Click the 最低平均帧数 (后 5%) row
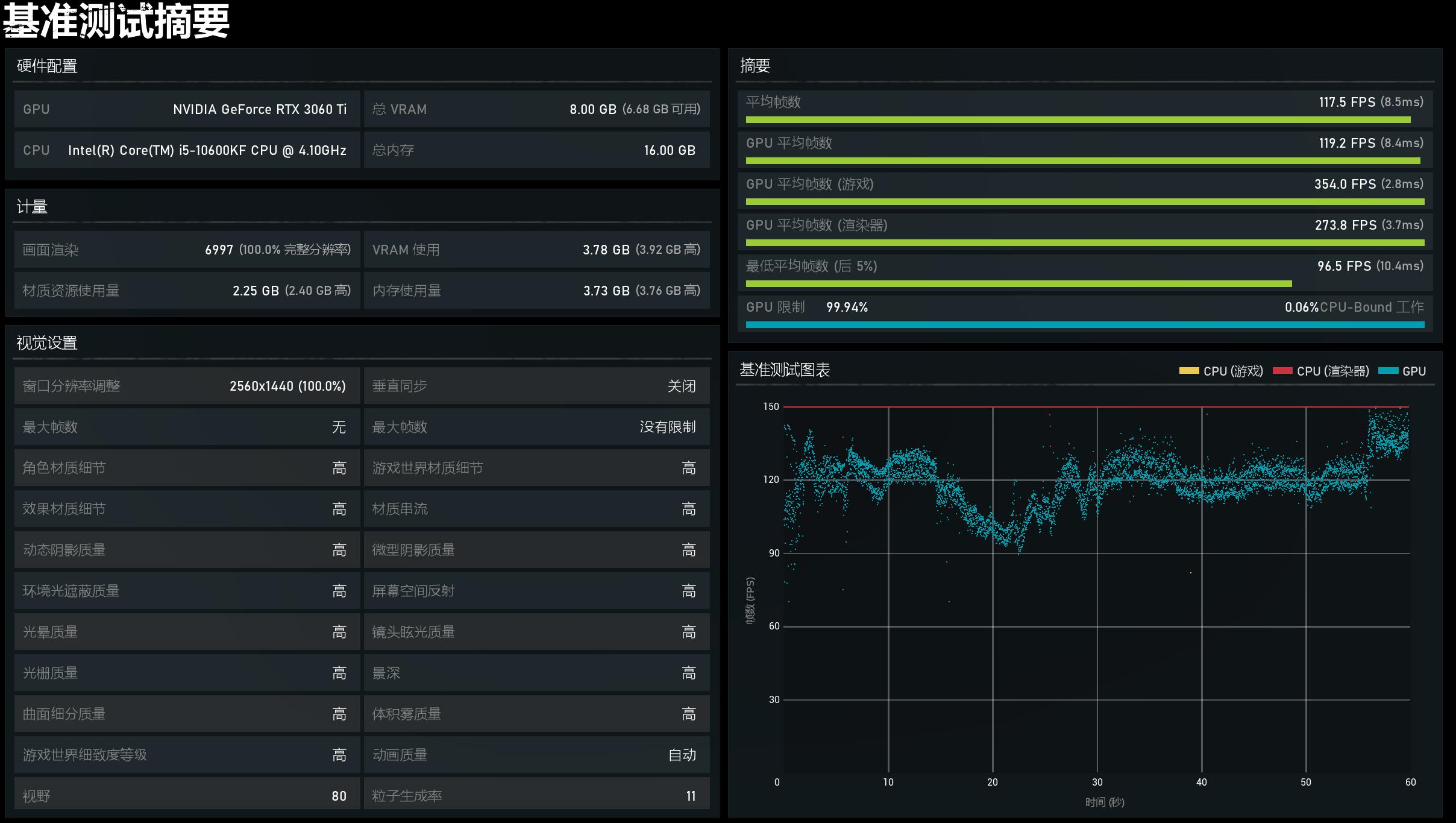 pos(1084,273)
